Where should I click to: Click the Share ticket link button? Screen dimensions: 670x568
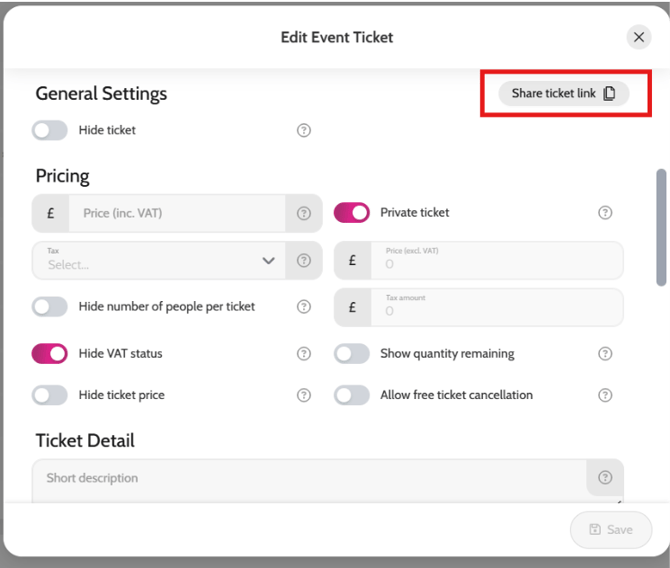click(x=564, y=94)
